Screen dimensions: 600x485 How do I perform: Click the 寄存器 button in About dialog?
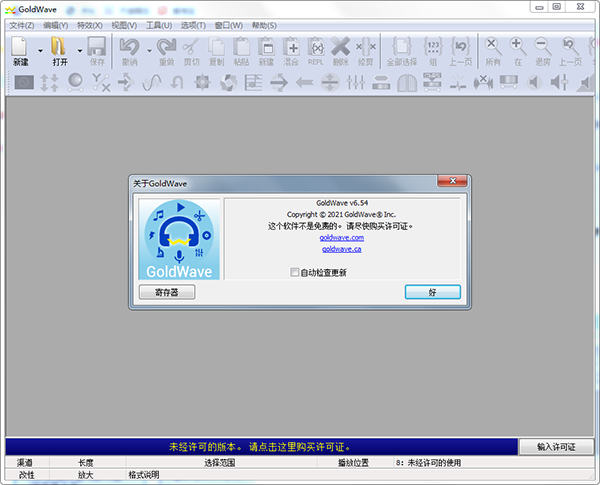point(167,292)
